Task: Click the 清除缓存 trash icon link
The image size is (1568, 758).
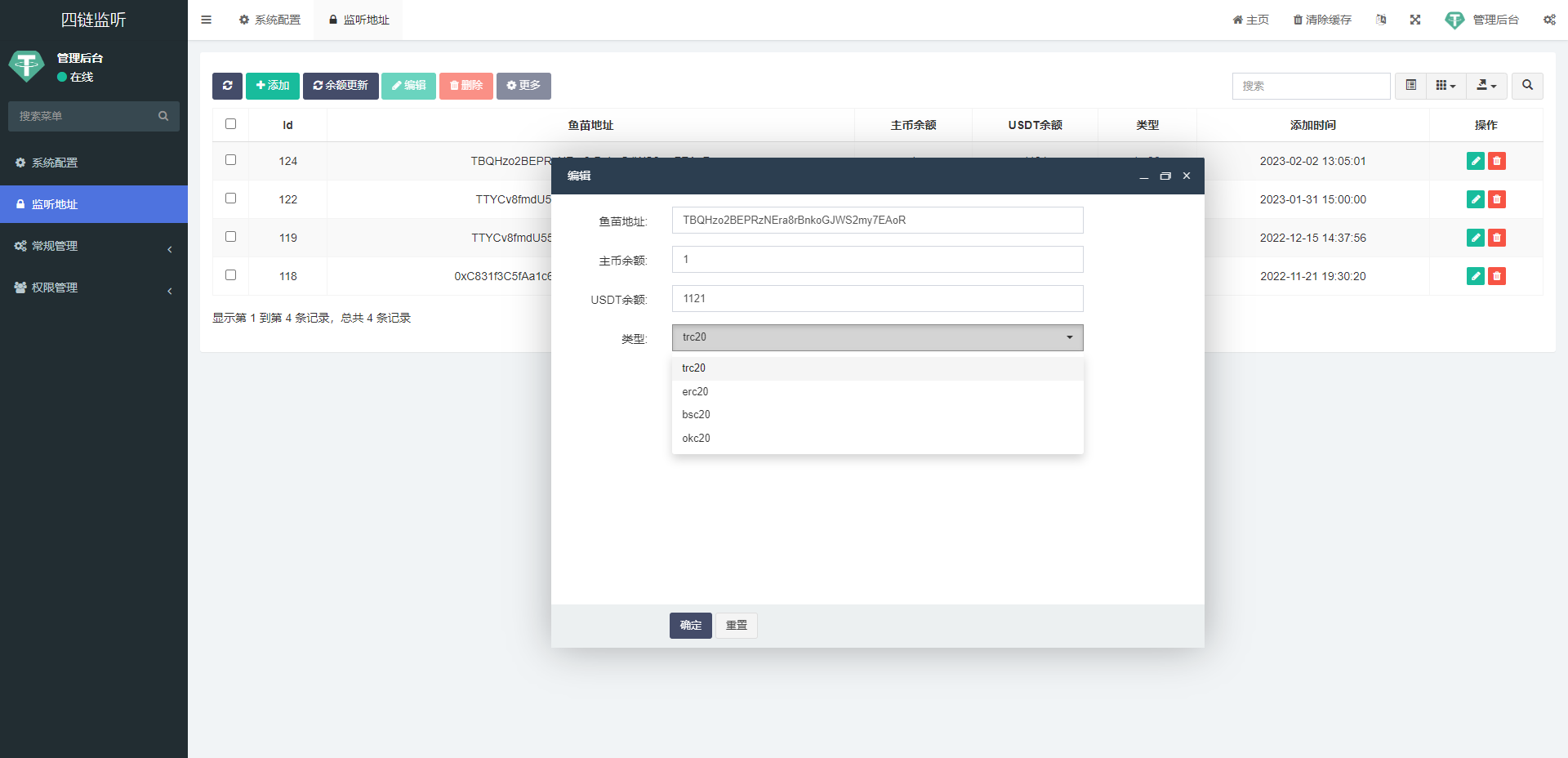Action: [1322, 20]
